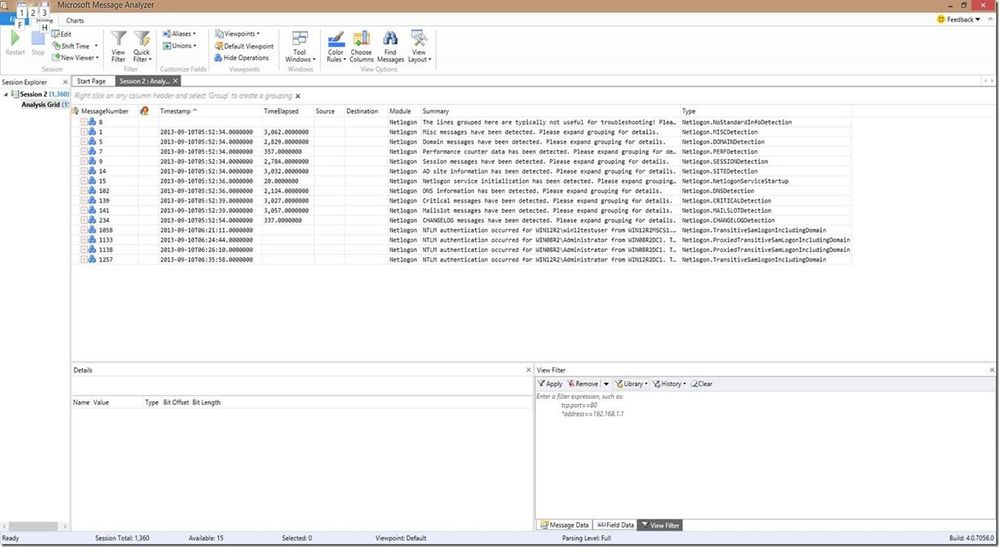Expand message row 9

(x=83, y=162)
